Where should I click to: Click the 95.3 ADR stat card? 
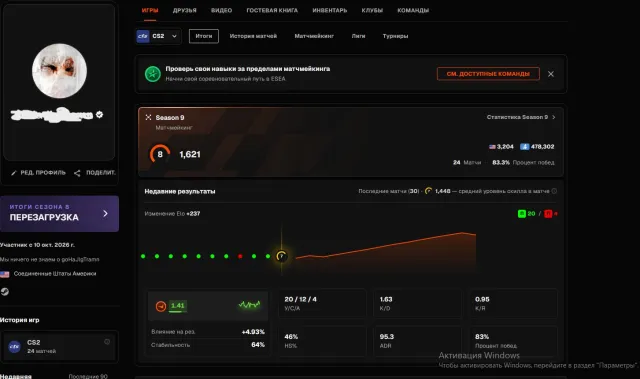(x=417, y=341)
